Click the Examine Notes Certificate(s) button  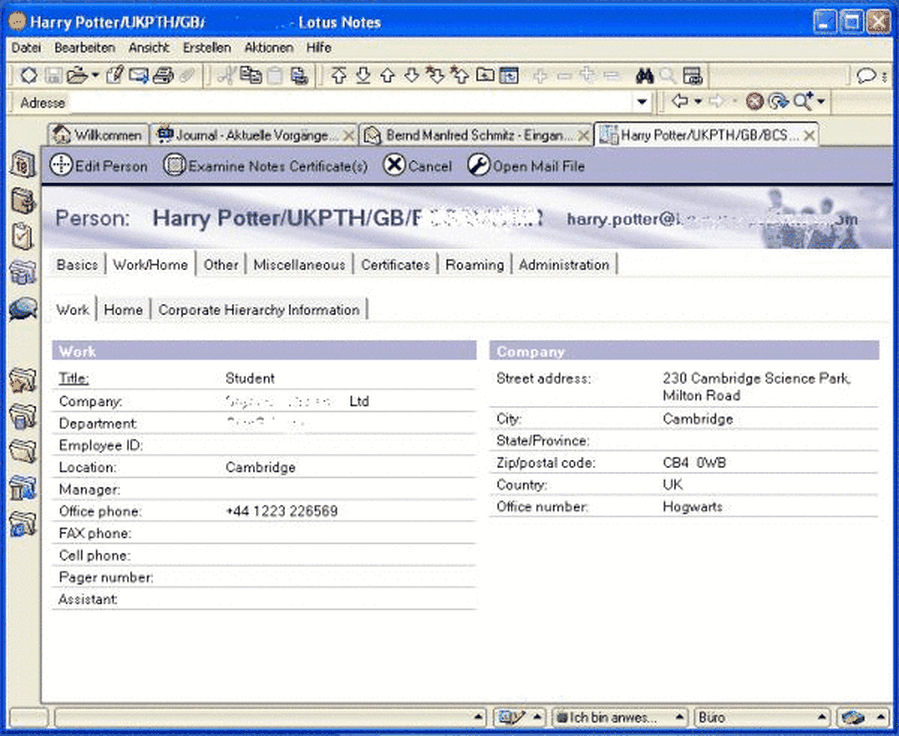(265, 166)
